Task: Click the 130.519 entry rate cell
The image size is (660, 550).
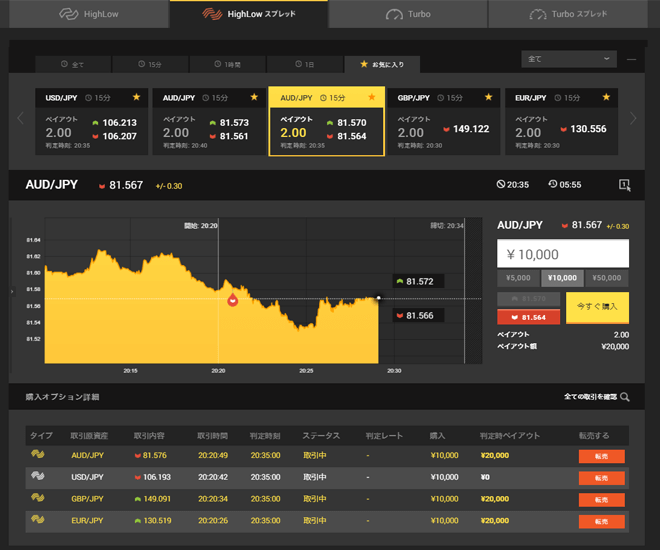Action: coord(152,521)
